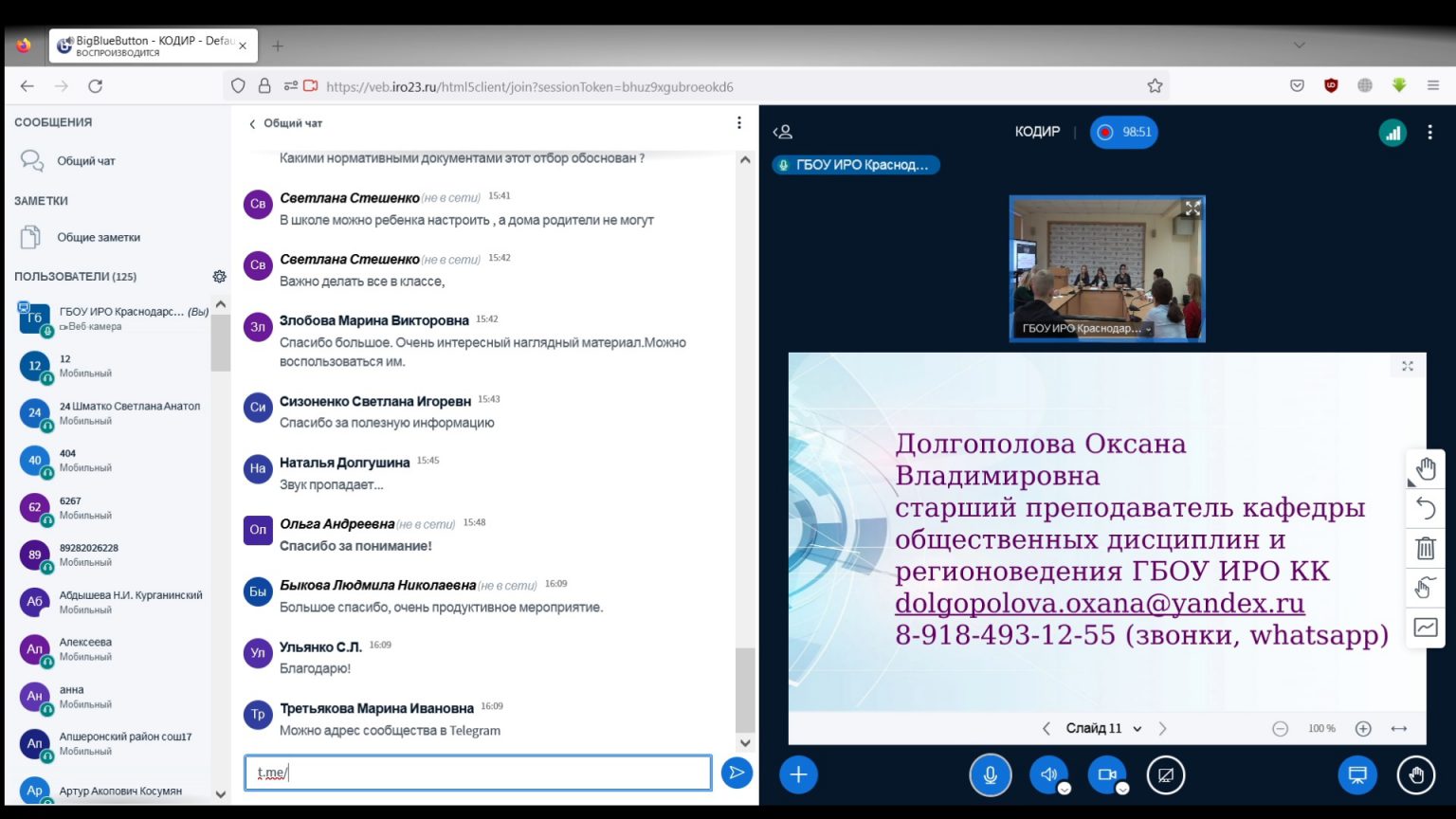Click the blue send message button
This screenshot has width=1456, height=819.
click(736, 773)
